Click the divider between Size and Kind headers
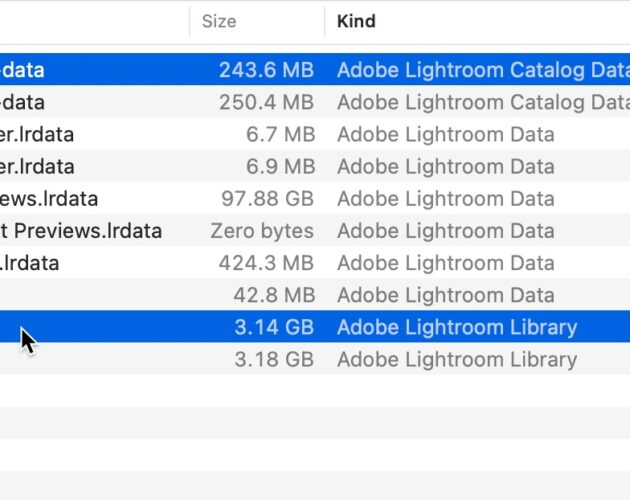This screenshot has width=630, height=500. [325, 21]
